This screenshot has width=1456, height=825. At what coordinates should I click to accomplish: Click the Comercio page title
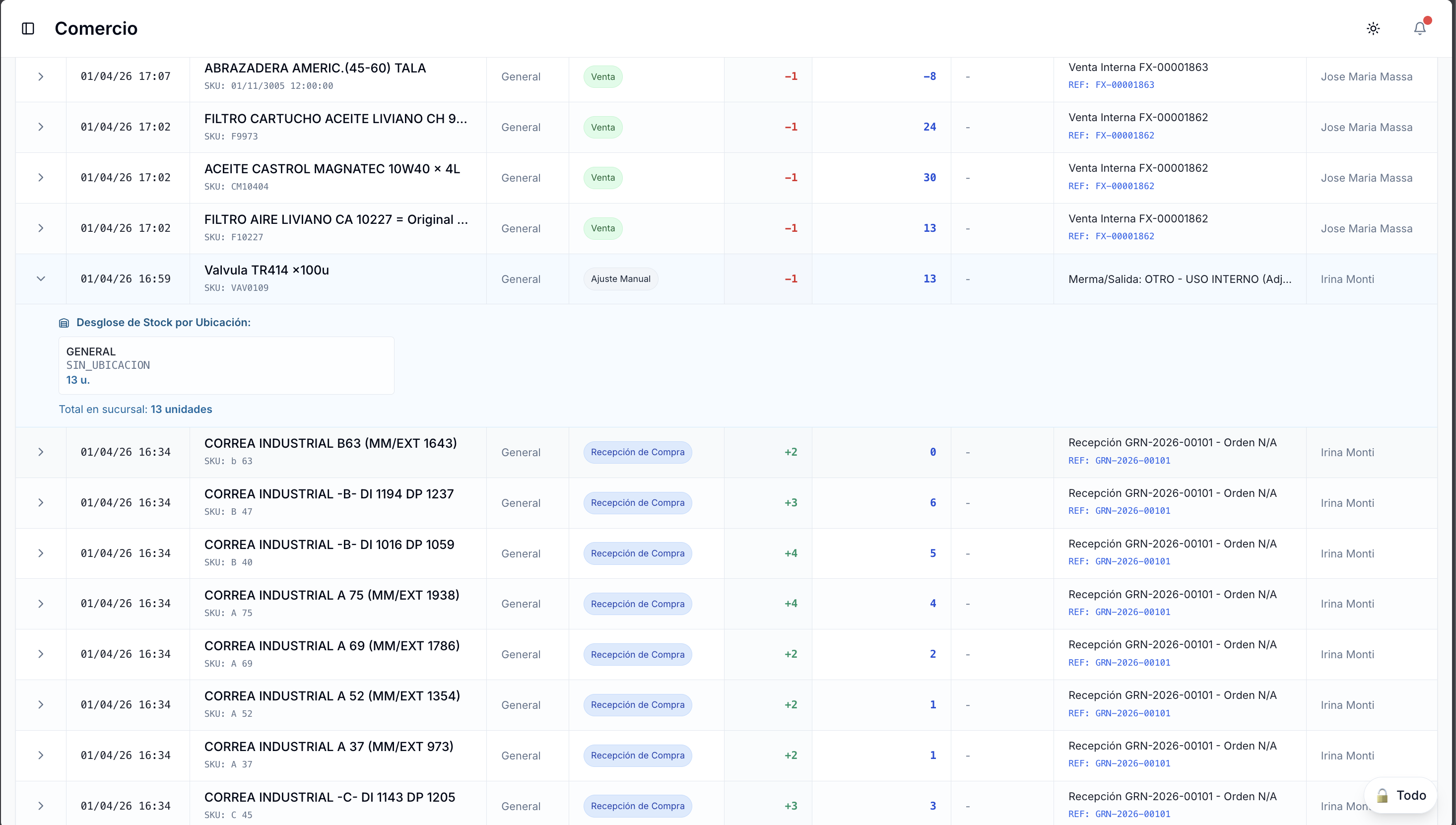[x=96, y=28]
